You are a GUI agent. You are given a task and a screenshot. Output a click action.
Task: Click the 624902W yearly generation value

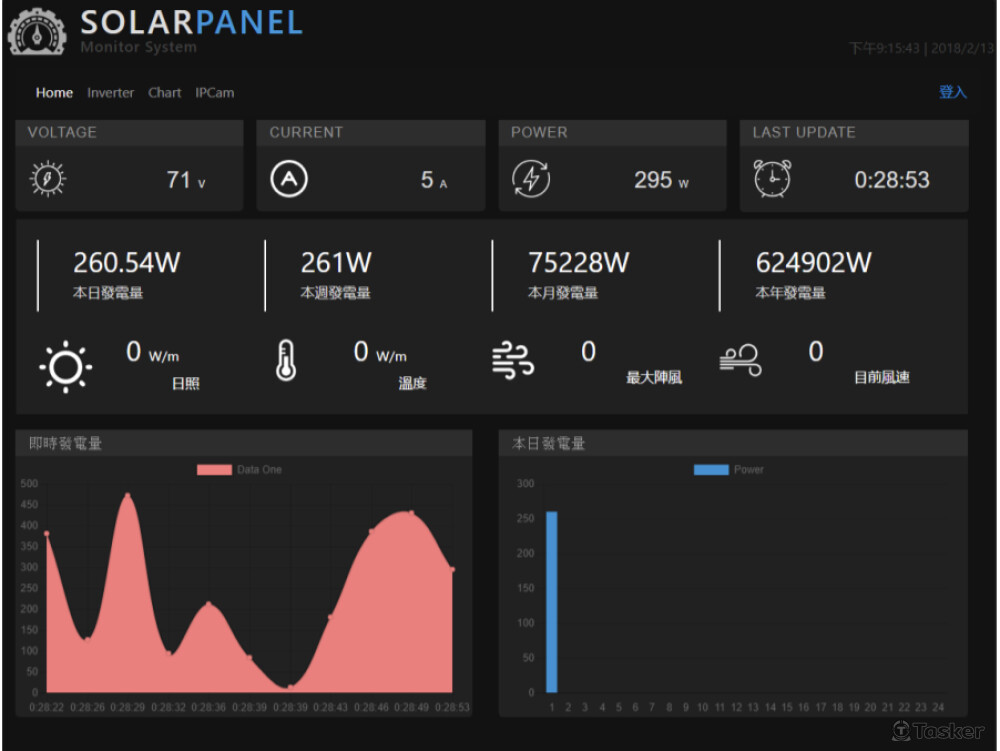813,263
